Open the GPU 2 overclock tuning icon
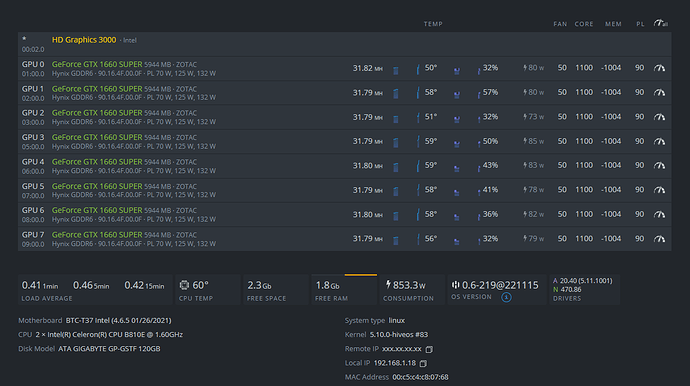Image resolution: width=690 pixels, height=386 pixels. 659,117
